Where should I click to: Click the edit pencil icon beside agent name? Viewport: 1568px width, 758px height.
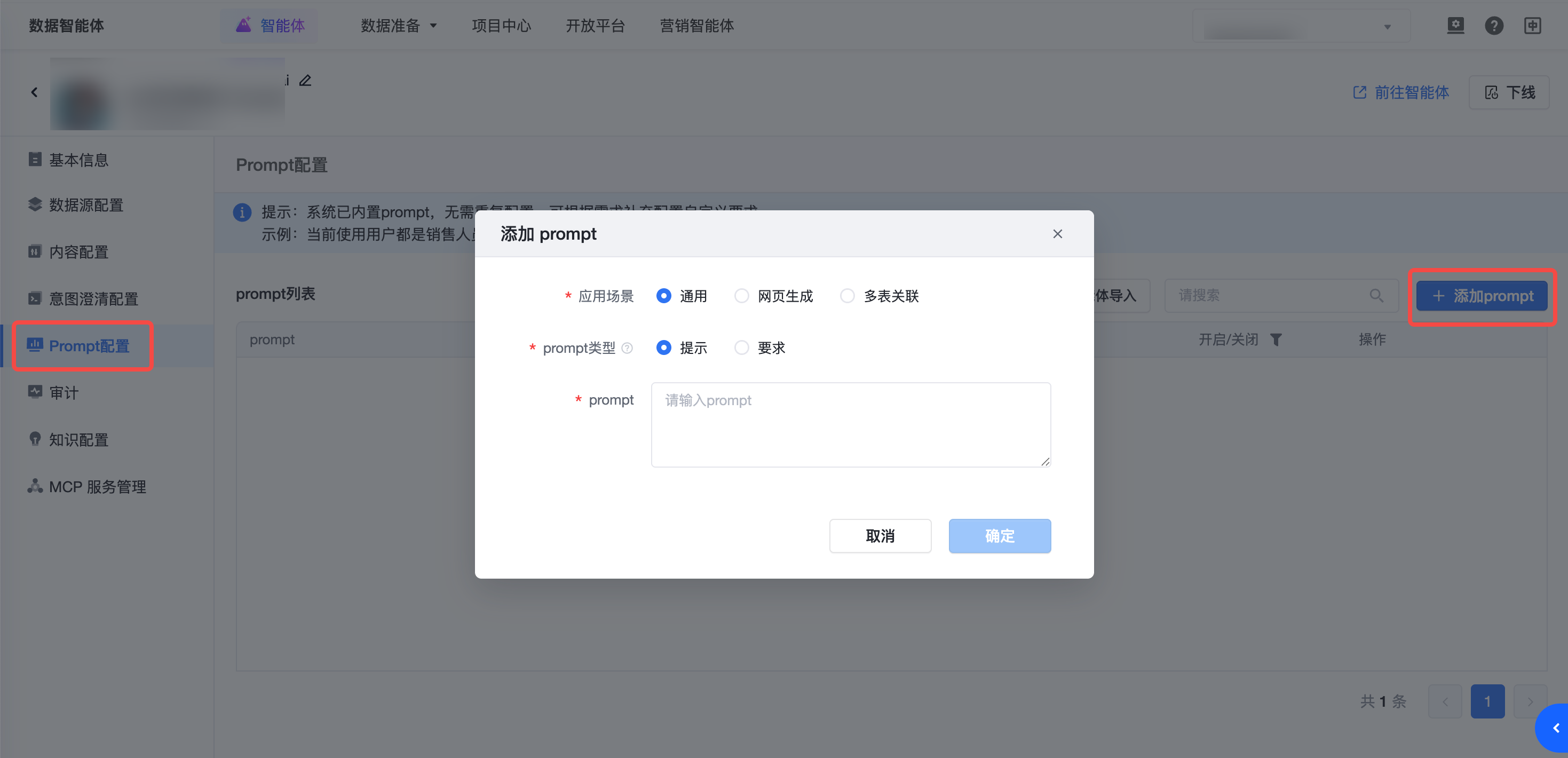click(x=305, y=81)
